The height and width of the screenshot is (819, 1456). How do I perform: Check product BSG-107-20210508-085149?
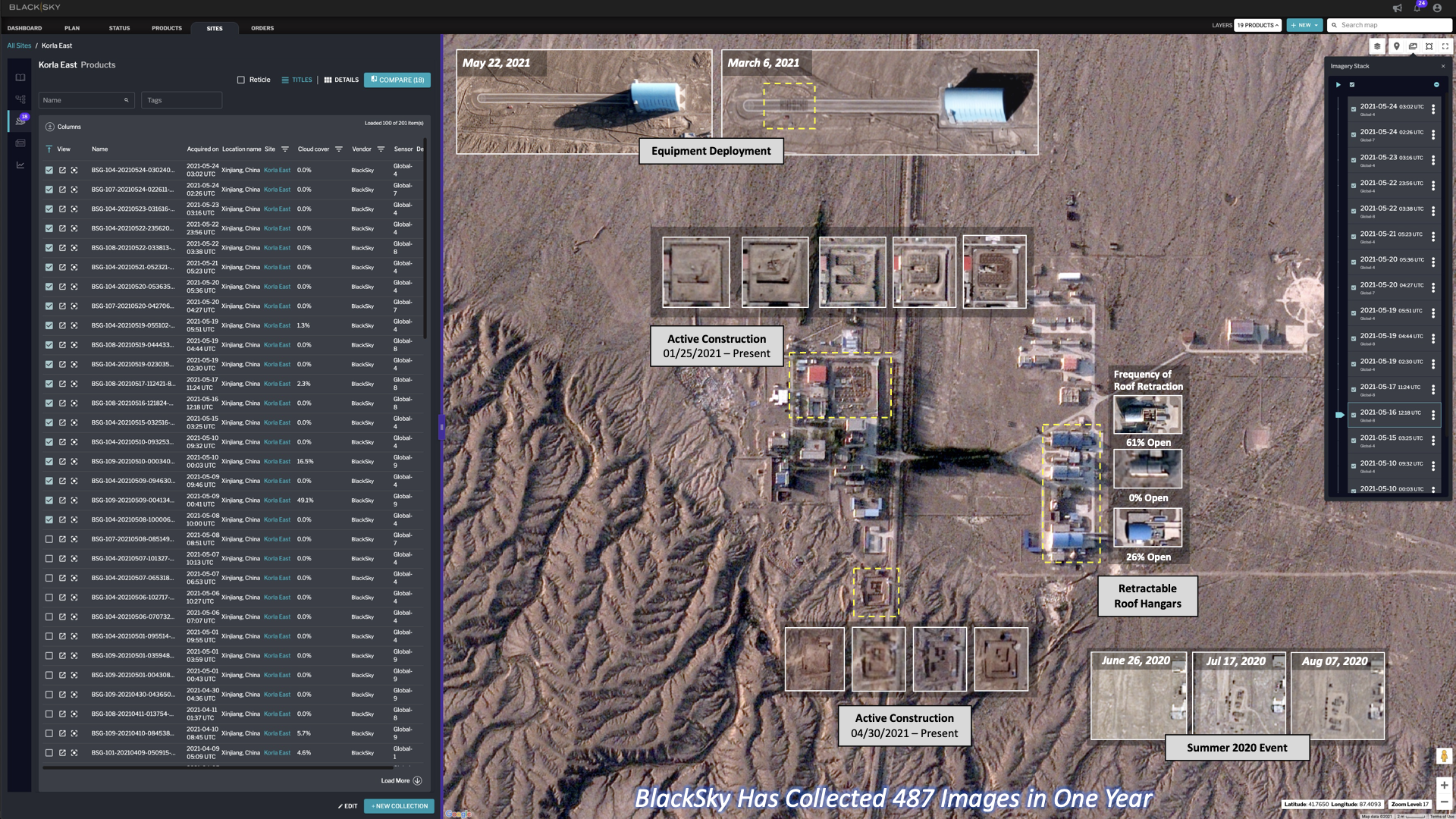click(x=49, y=539)
